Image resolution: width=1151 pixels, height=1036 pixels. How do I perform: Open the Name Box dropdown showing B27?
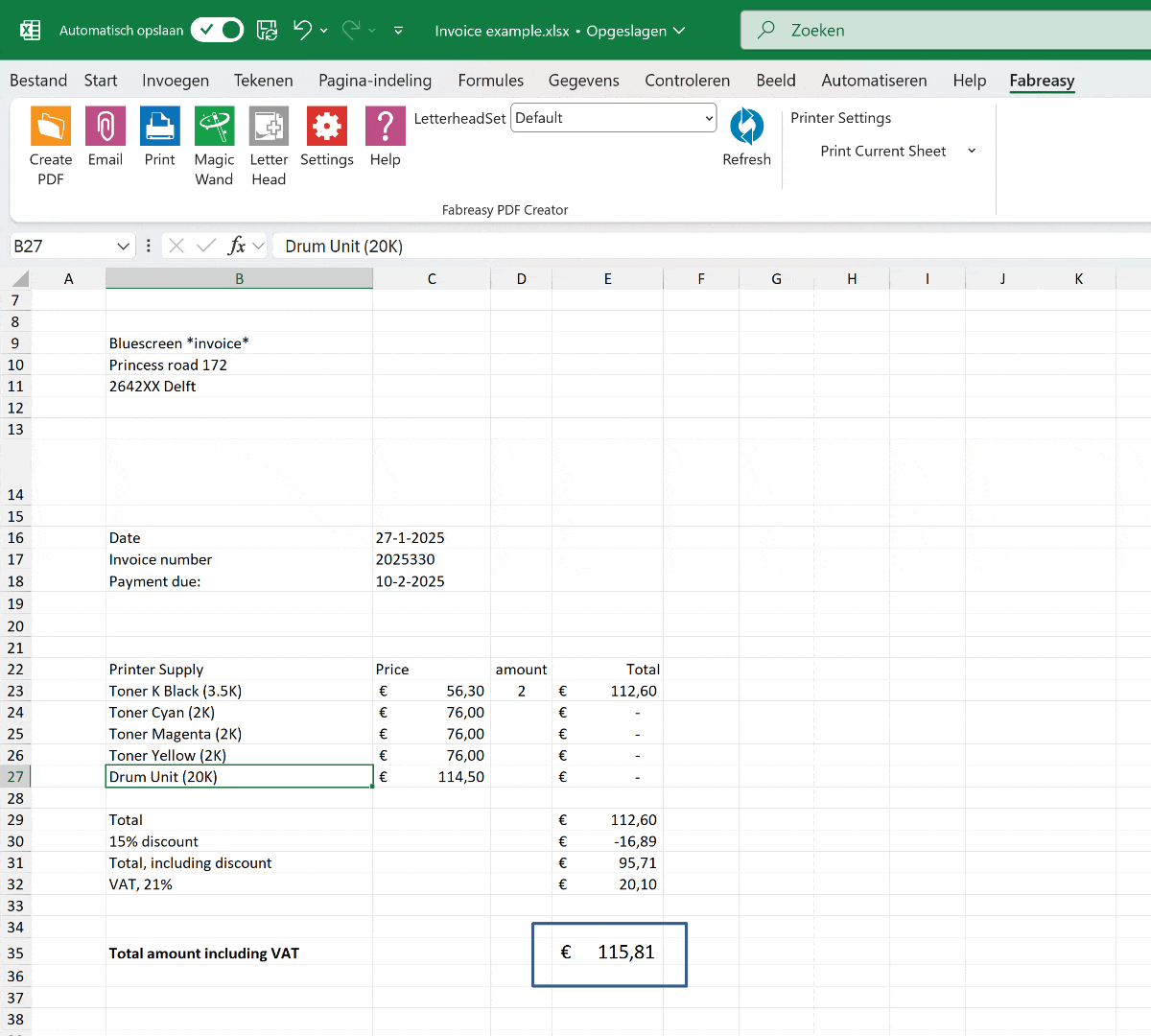tap(122, 246)
